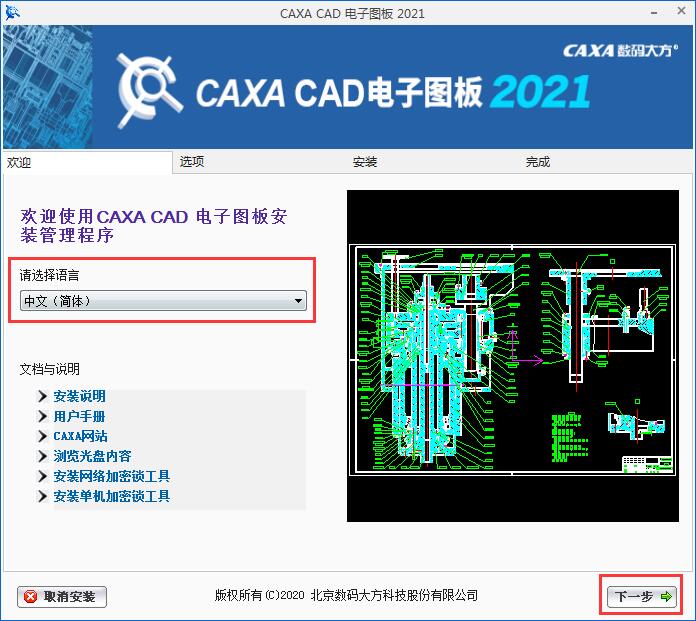Select the 安装 tab
Image resolution: width=696 pixels, height=621 pixels.
pos(365,162)
